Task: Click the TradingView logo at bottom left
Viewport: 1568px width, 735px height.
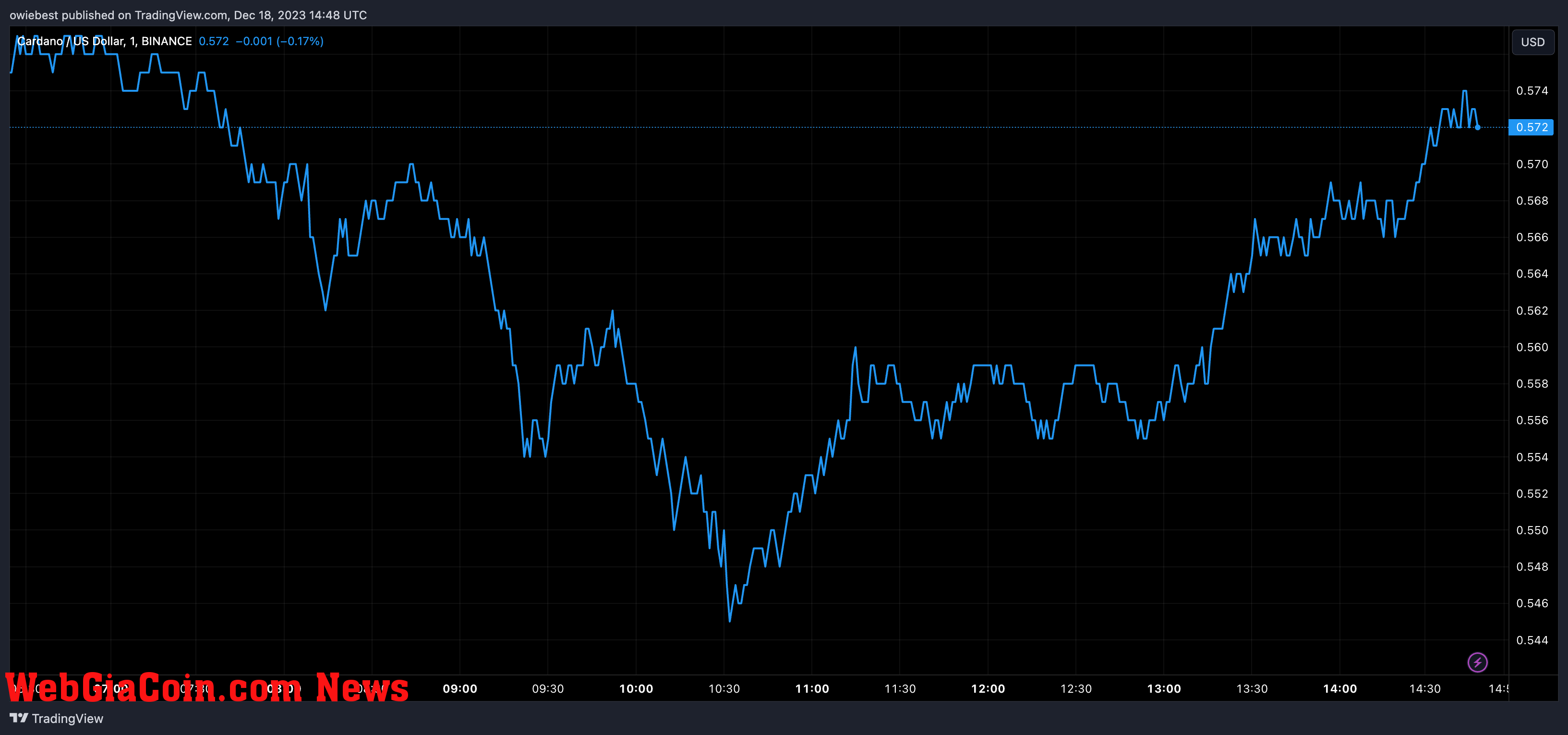Action: coord(57,719)
